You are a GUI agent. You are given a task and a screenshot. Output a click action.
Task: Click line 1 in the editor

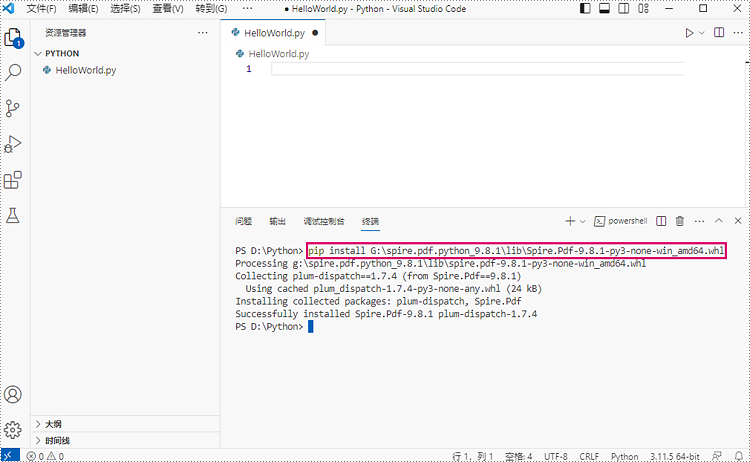477,69
